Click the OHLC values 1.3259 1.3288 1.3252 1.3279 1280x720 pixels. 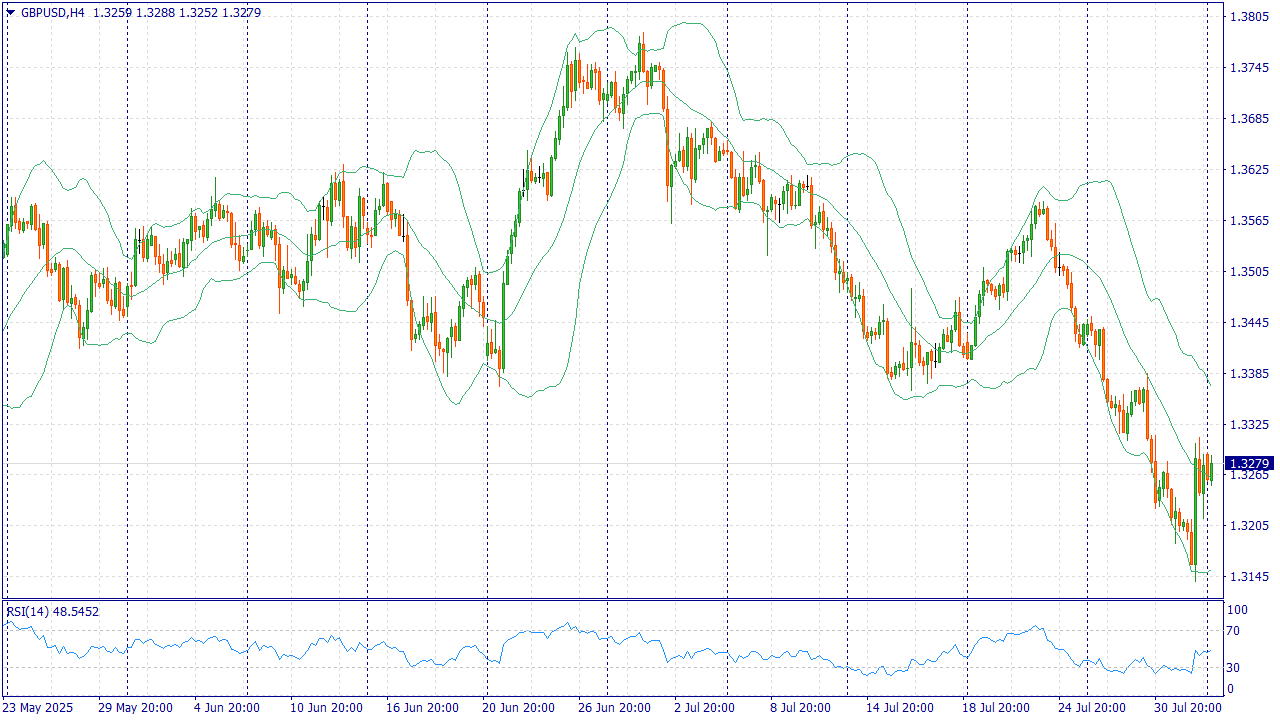pyautogui.click(x=177, y=12)
